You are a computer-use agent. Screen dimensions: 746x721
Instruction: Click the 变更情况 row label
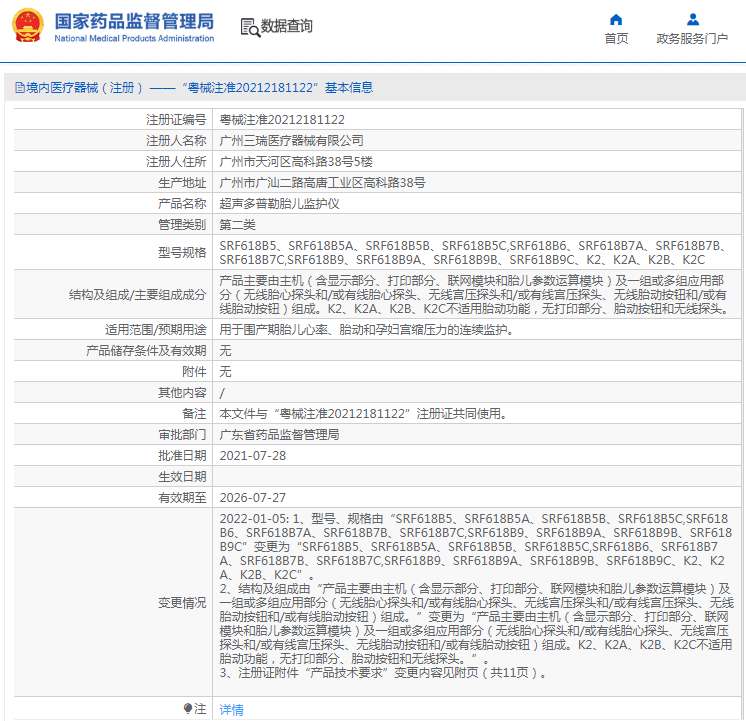pos(182,603)
